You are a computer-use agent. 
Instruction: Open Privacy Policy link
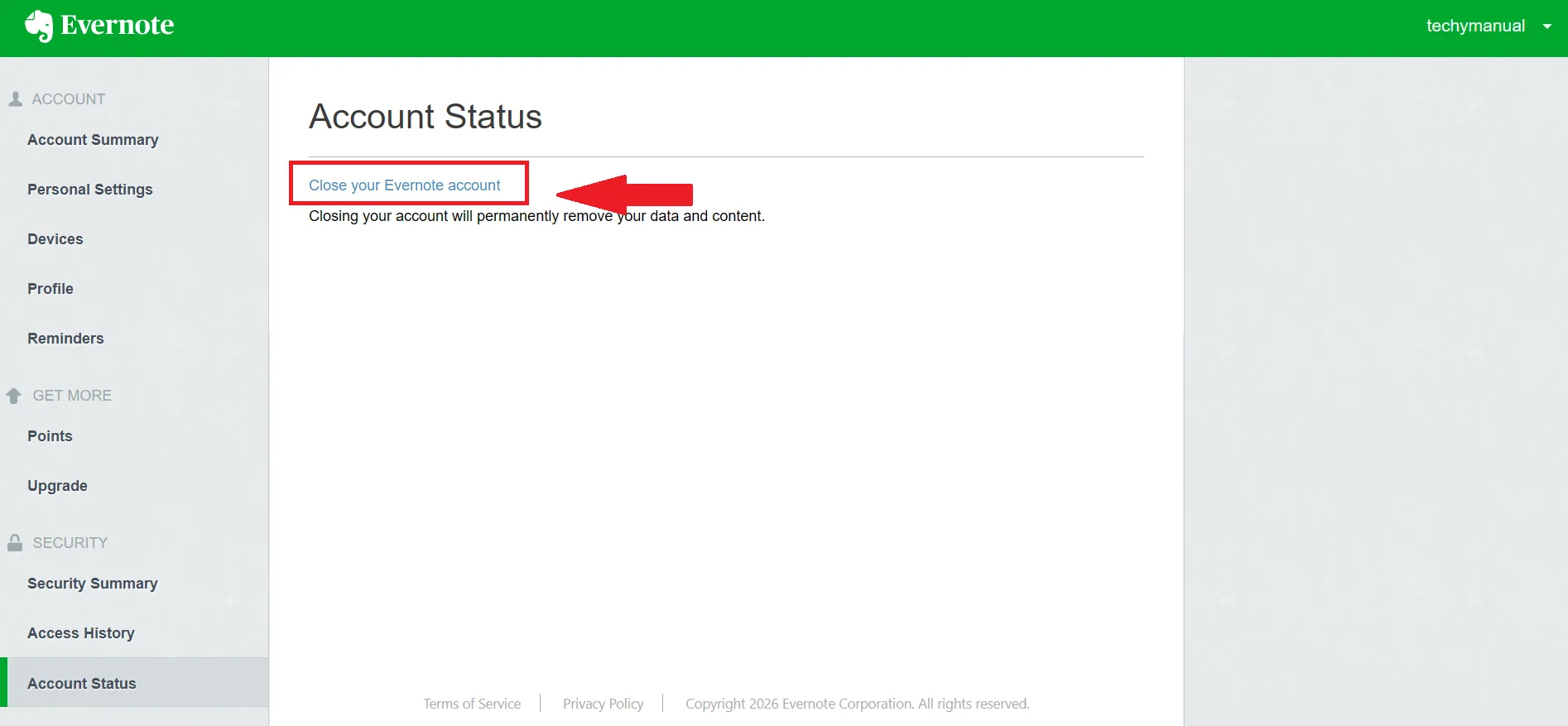[603, 704]
